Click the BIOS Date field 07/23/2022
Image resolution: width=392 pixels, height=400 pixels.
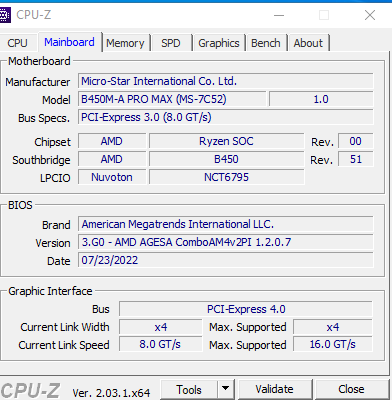click(x=226, y=260)
